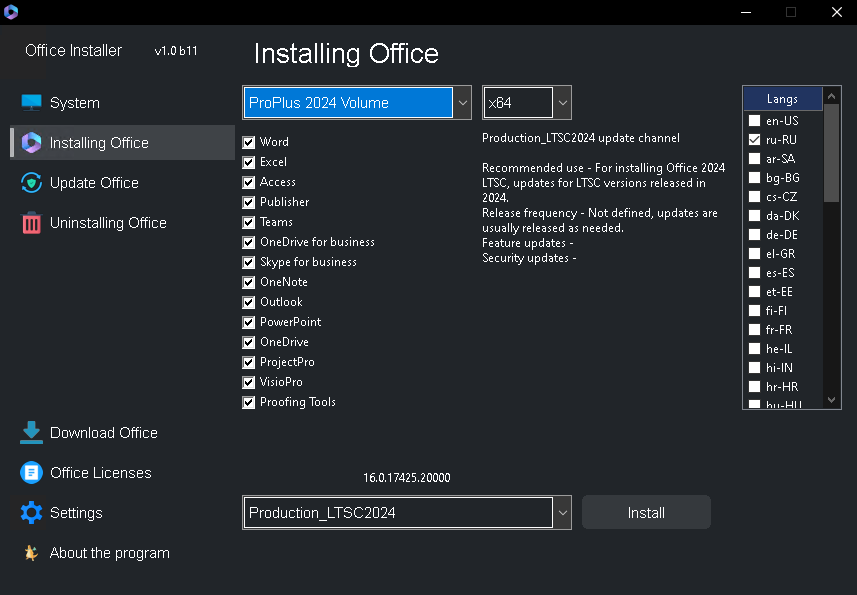Click the Langs list scrollbar thumb
This screenshot has width=857, height=595.
(831, 153)
